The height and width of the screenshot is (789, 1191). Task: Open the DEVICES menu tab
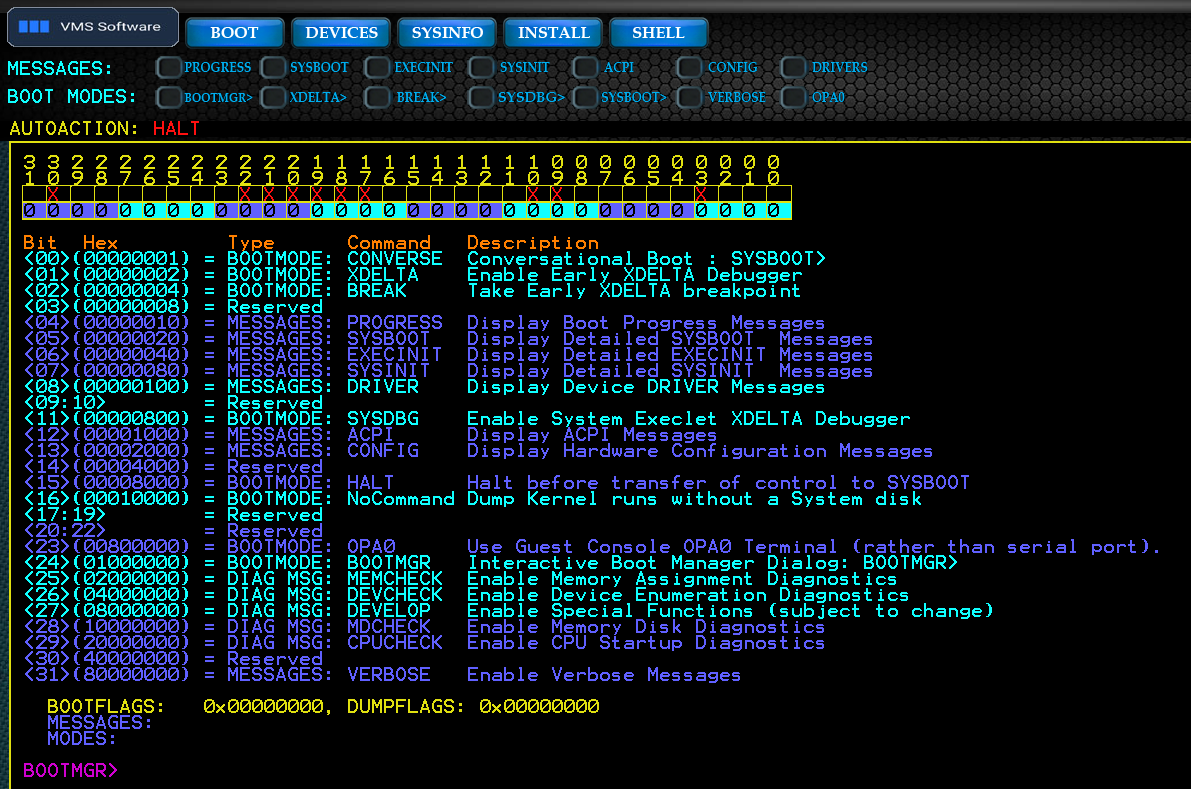[x=341, y=33]
